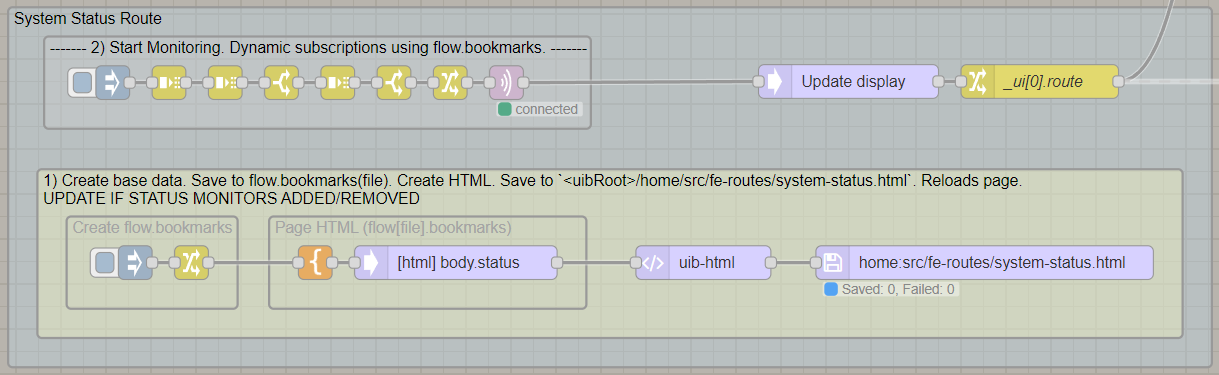Select the System Status Route group label
This screenshot has width=1219, height=375.
pyautogui.click(x=88, y=19)
